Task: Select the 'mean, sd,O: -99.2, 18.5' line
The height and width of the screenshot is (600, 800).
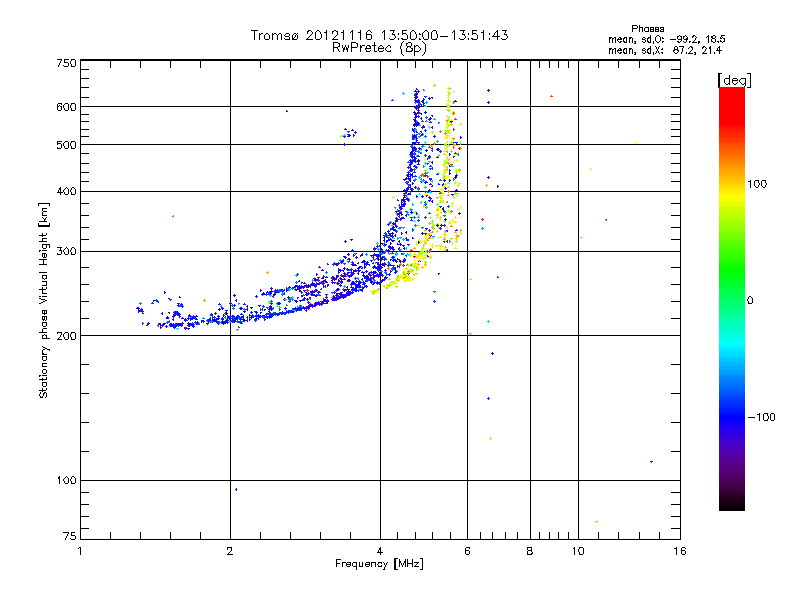Action: [666, 39]
